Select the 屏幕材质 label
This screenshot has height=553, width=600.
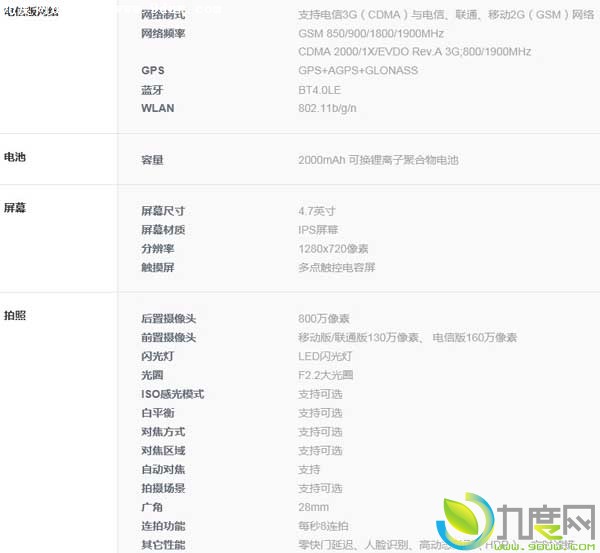coord(163,230)
